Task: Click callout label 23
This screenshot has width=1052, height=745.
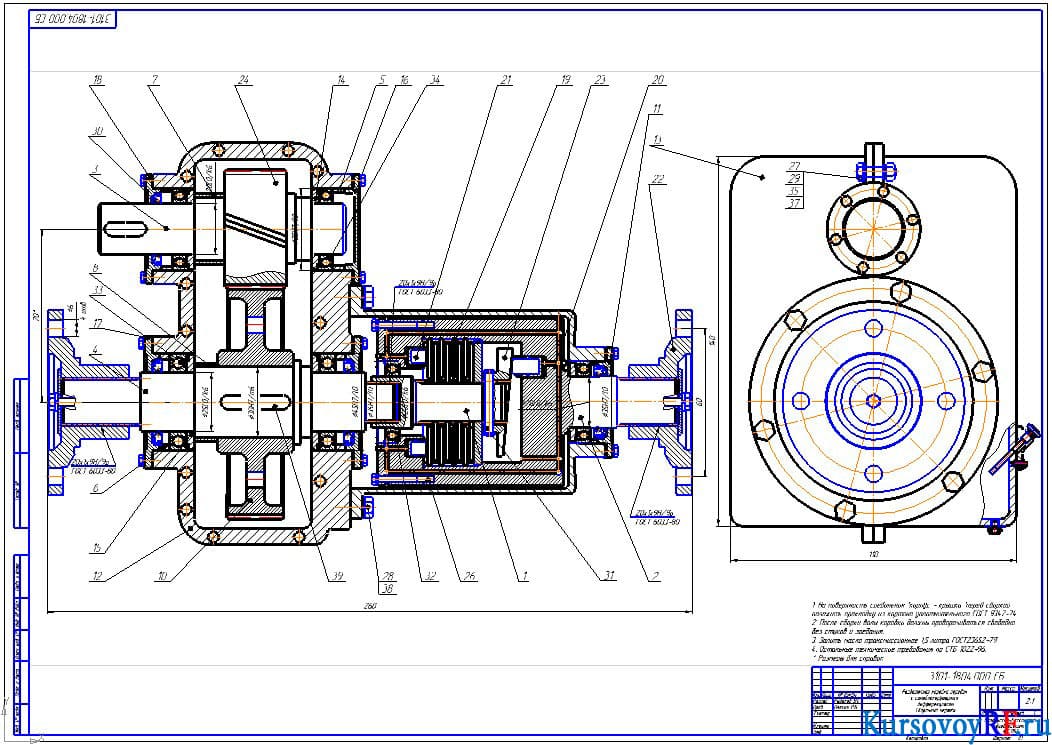Action: point(600,80)
